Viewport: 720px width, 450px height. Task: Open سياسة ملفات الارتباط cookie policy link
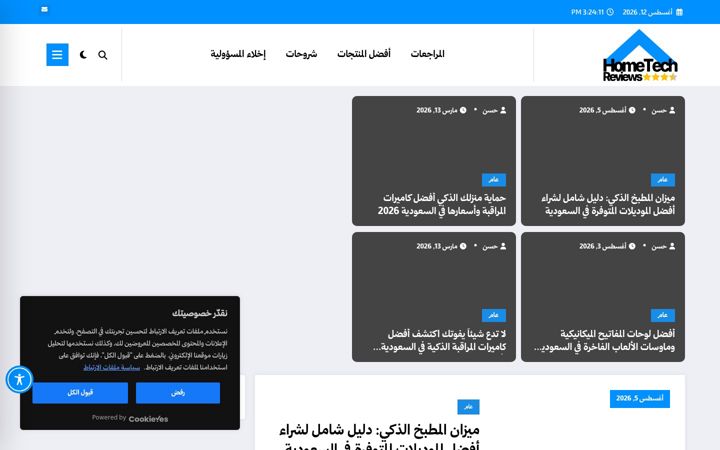click(112, 367)
